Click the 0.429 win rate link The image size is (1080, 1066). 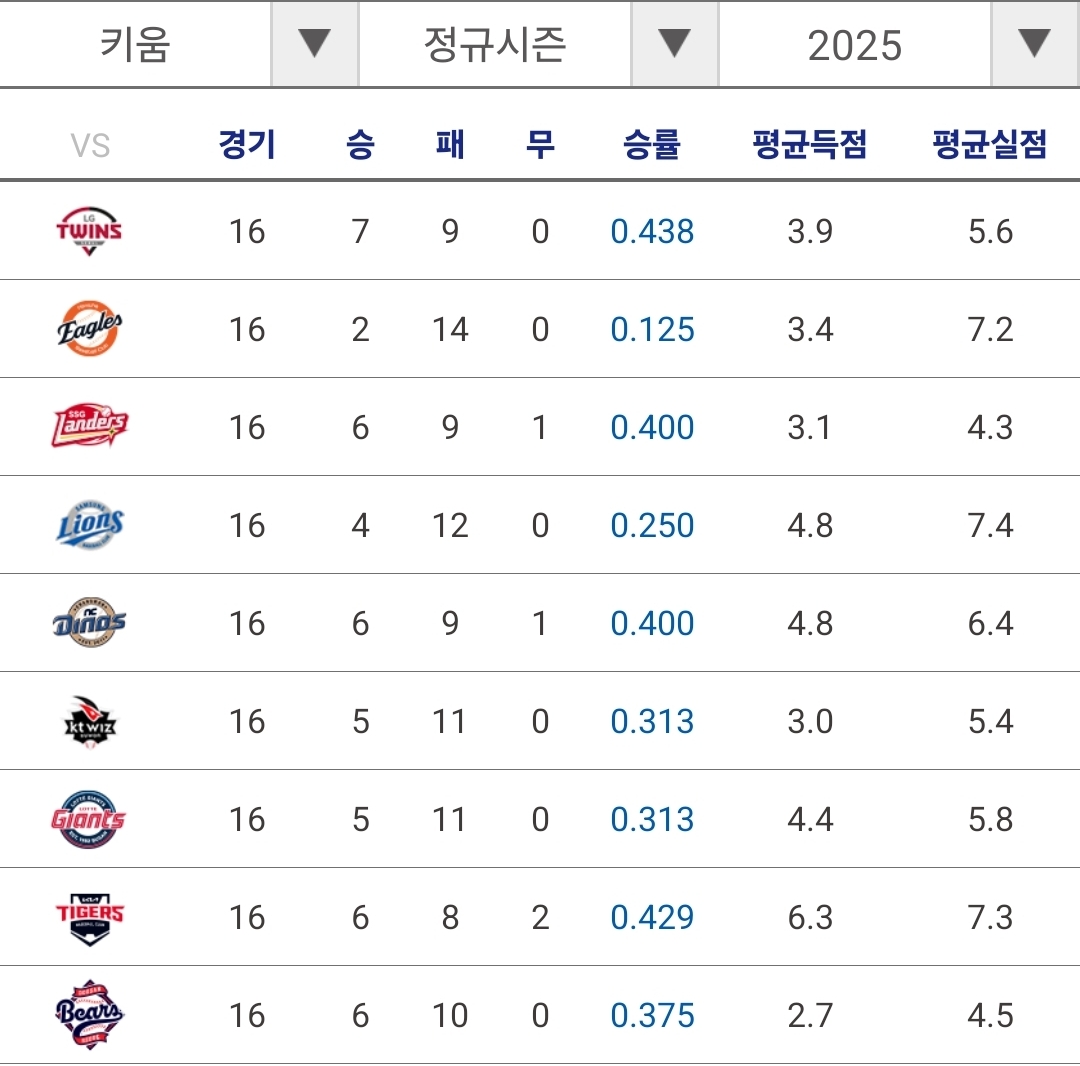tap(652, 918)
